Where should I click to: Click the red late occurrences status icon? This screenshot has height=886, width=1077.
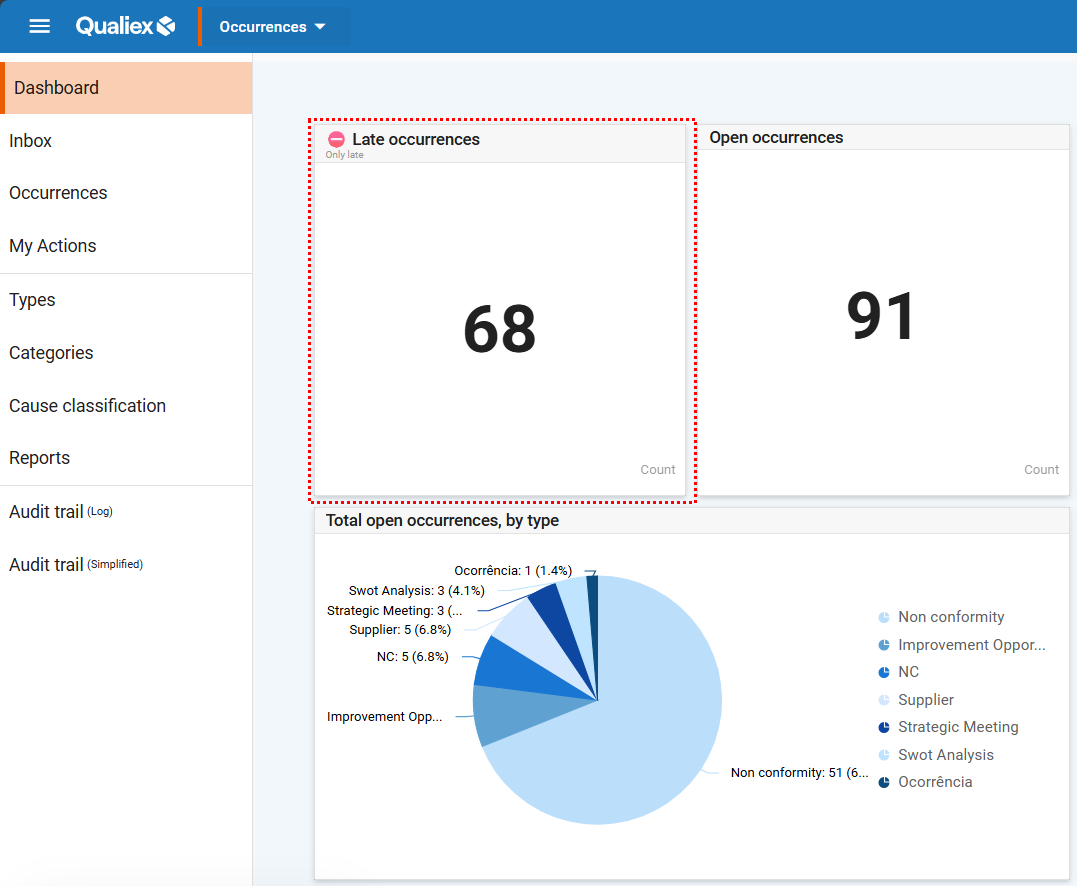coord(337,140)
